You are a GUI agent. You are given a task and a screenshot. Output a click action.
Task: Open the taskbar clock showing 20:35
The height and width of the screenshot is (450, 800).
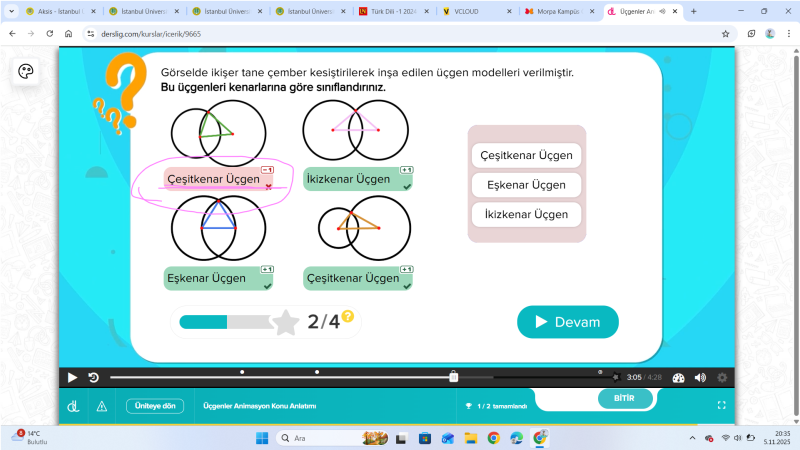tap(776, 438)
